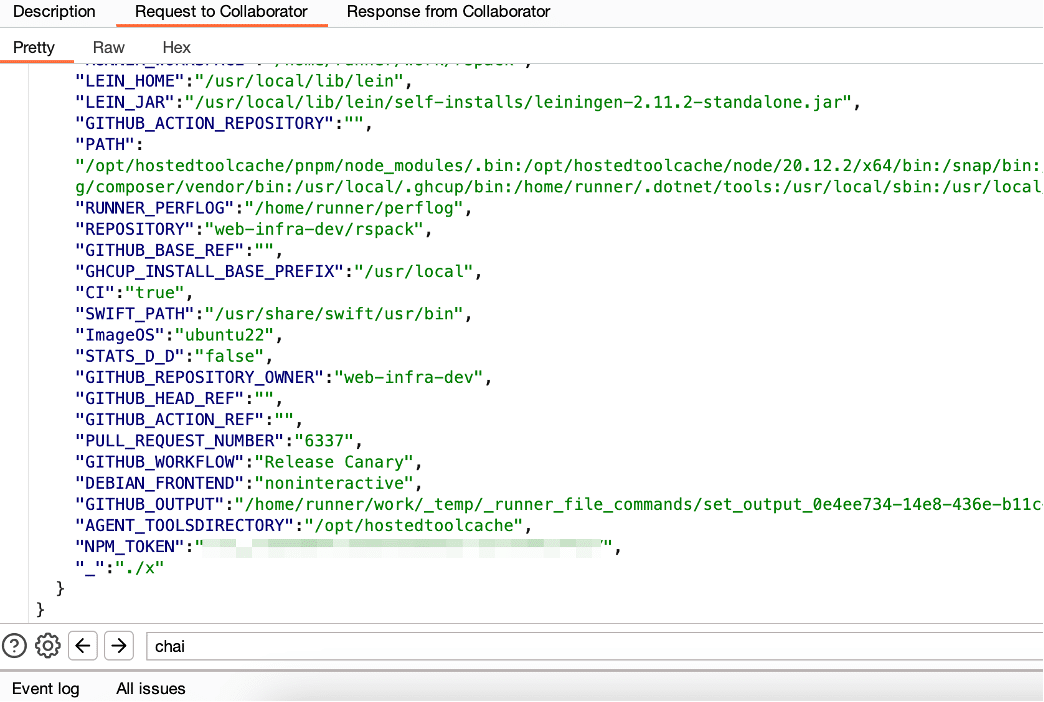Open the search help icon
The height and width of the screenshot is (702, 1044).
coord(15,645)
